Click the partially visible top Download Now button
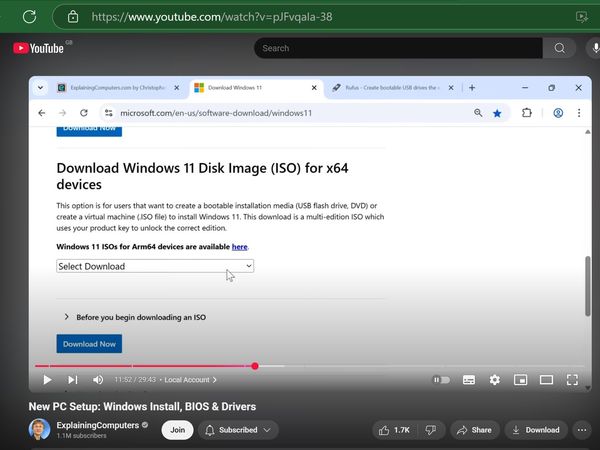The width and height of the screenshot is (600, 450). pyautogui.click(x=89, y=130)
